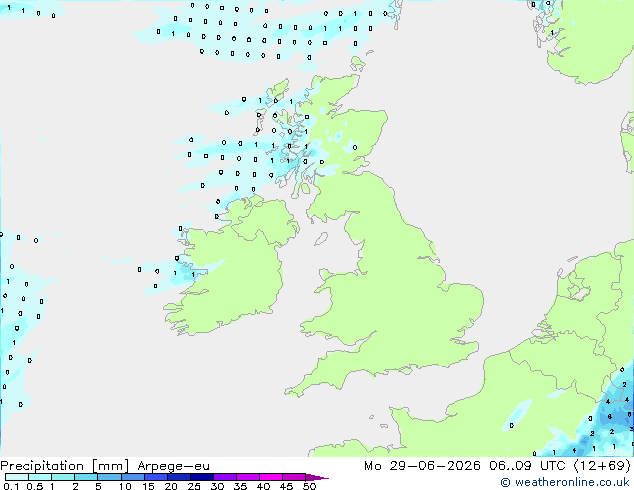The image size is (634, 490).
Task: Select the 2–5 mm legend color swatch
Action: click(x=86, y=477)
